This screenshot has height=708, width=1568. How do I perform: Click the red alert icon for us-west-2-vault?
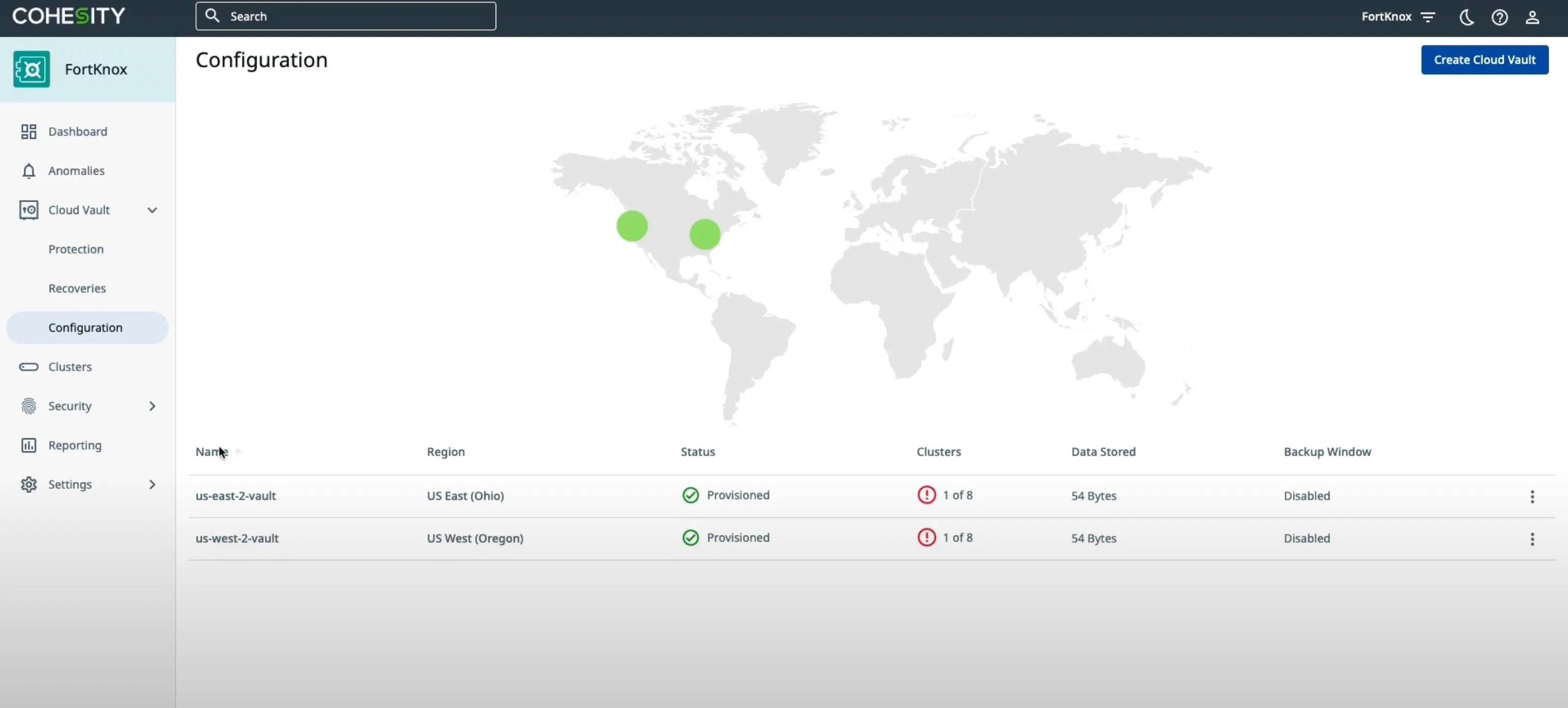[927, 537]
